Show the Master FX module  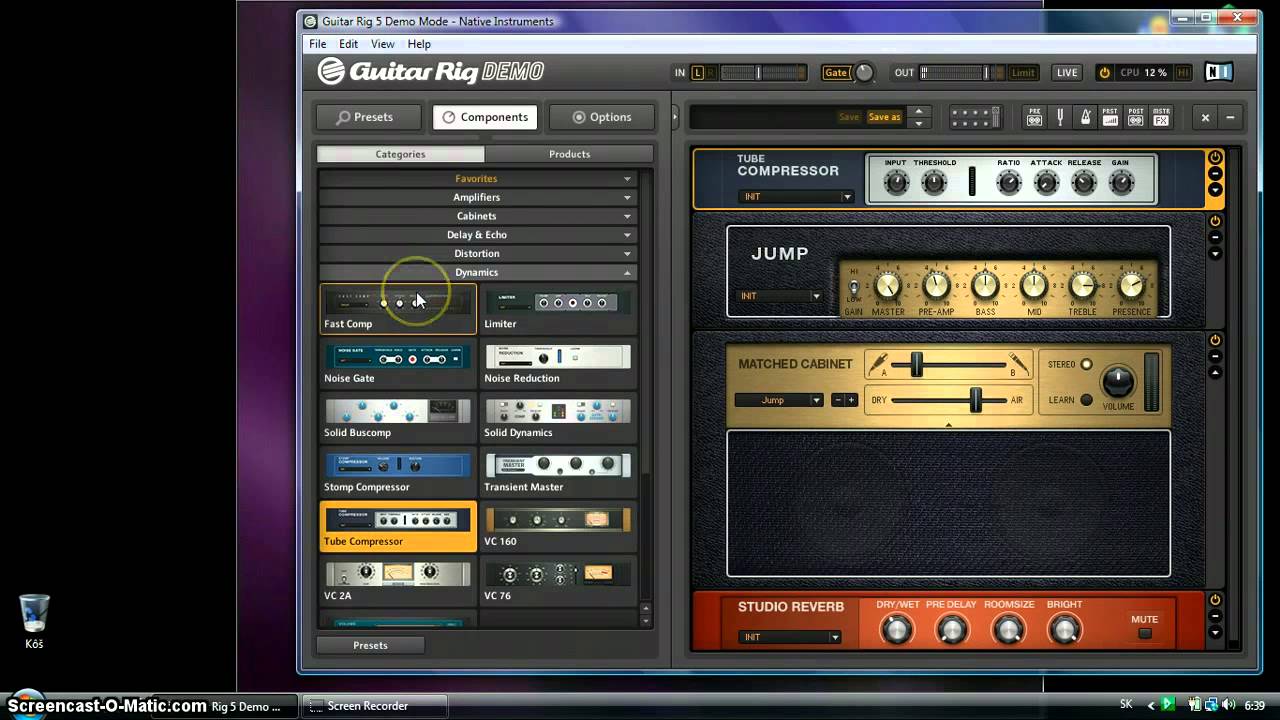[1161, 117]
